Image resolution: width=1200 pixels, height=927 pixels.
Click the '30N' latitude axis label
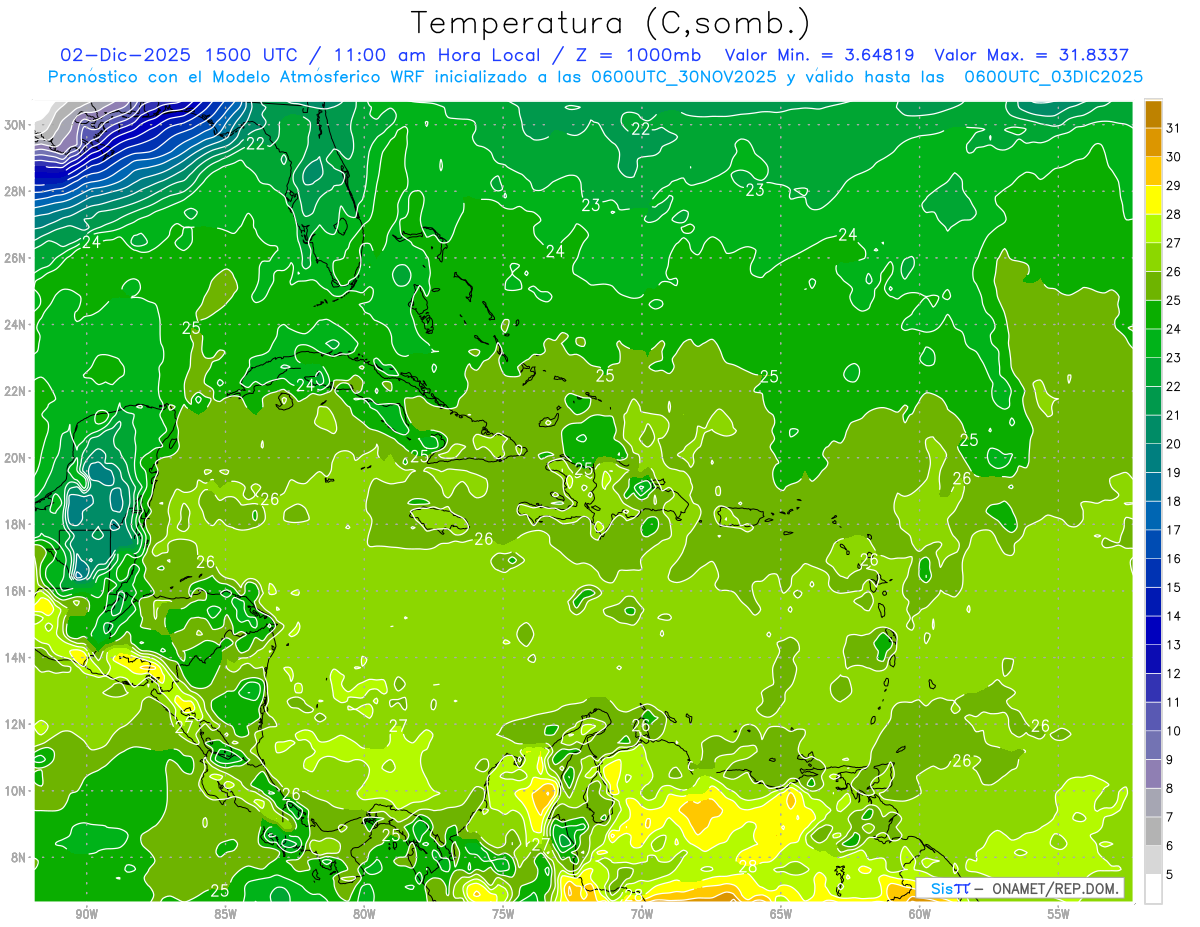[x=16, y=125]
